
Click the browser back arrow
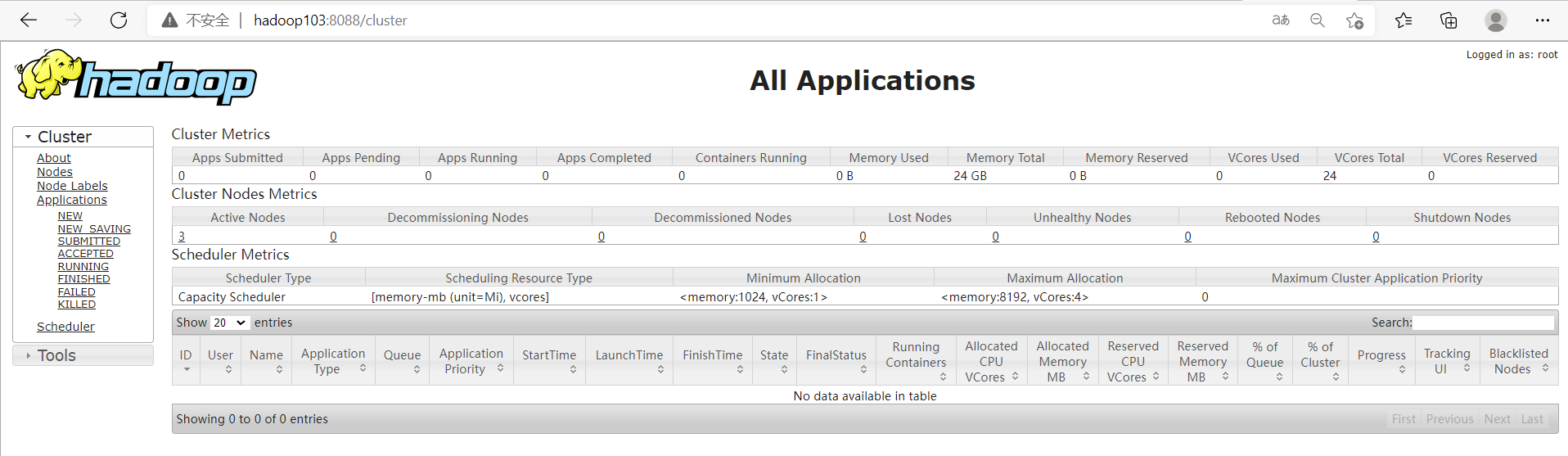[x=29, y=20]
